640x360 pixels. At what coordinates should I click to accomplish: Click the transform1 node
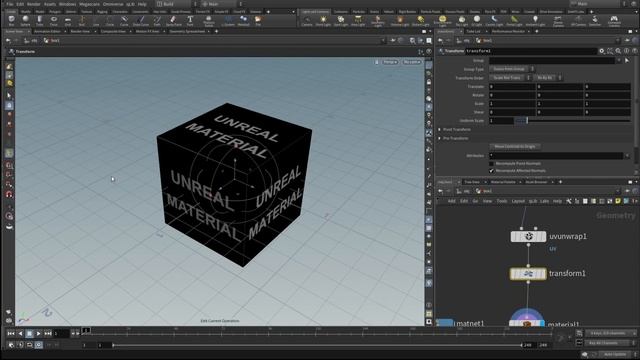(528, 273)
